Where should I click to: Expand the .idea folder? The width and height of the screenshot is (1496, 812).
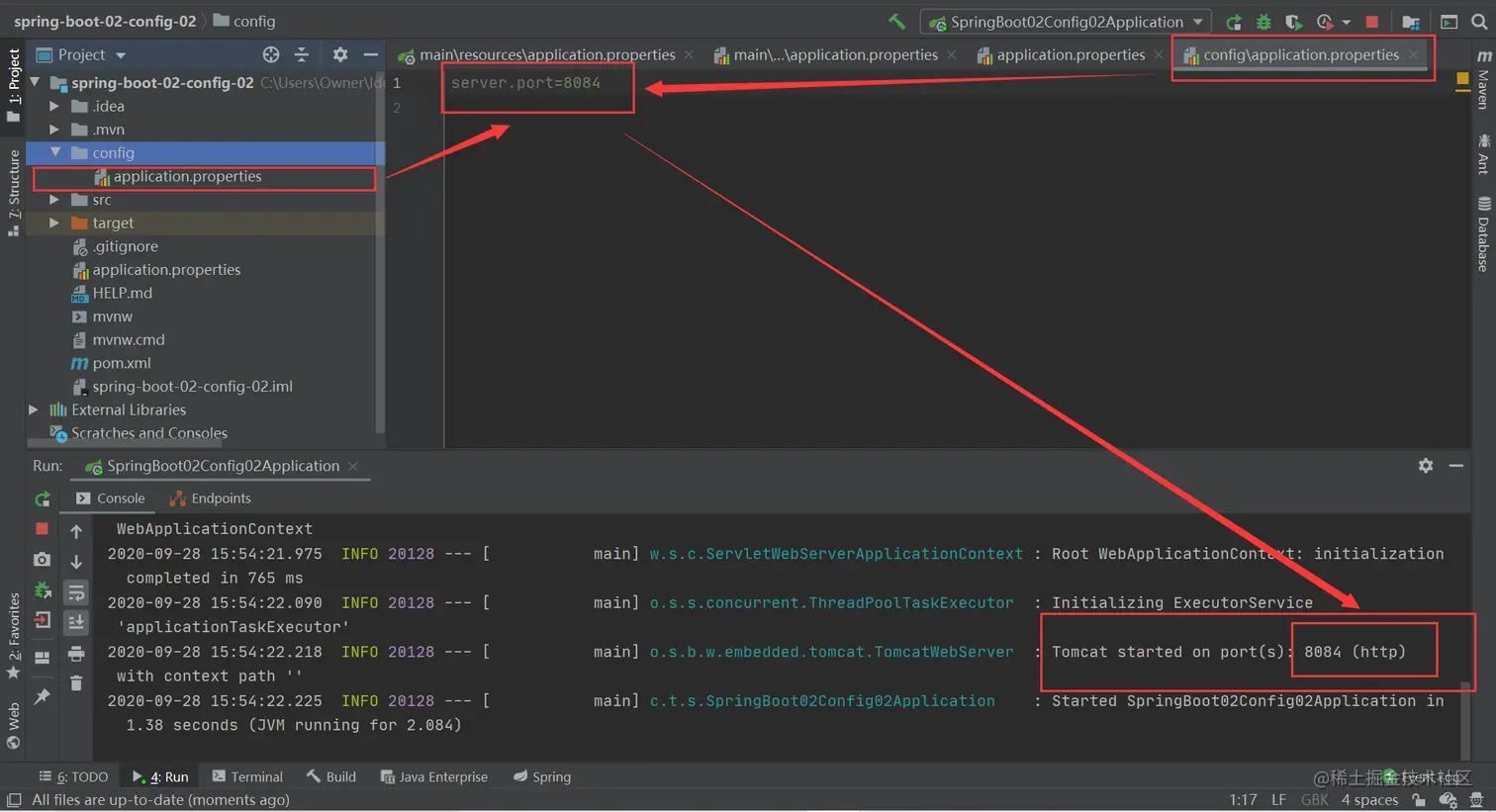54,106
